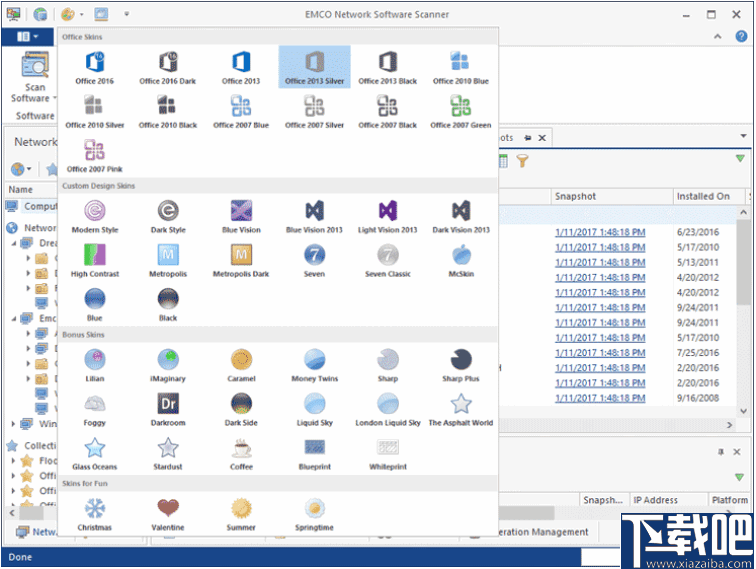756x569 pixels.
Task: Select The Asphalt World skin
Action: pos(461,409)
